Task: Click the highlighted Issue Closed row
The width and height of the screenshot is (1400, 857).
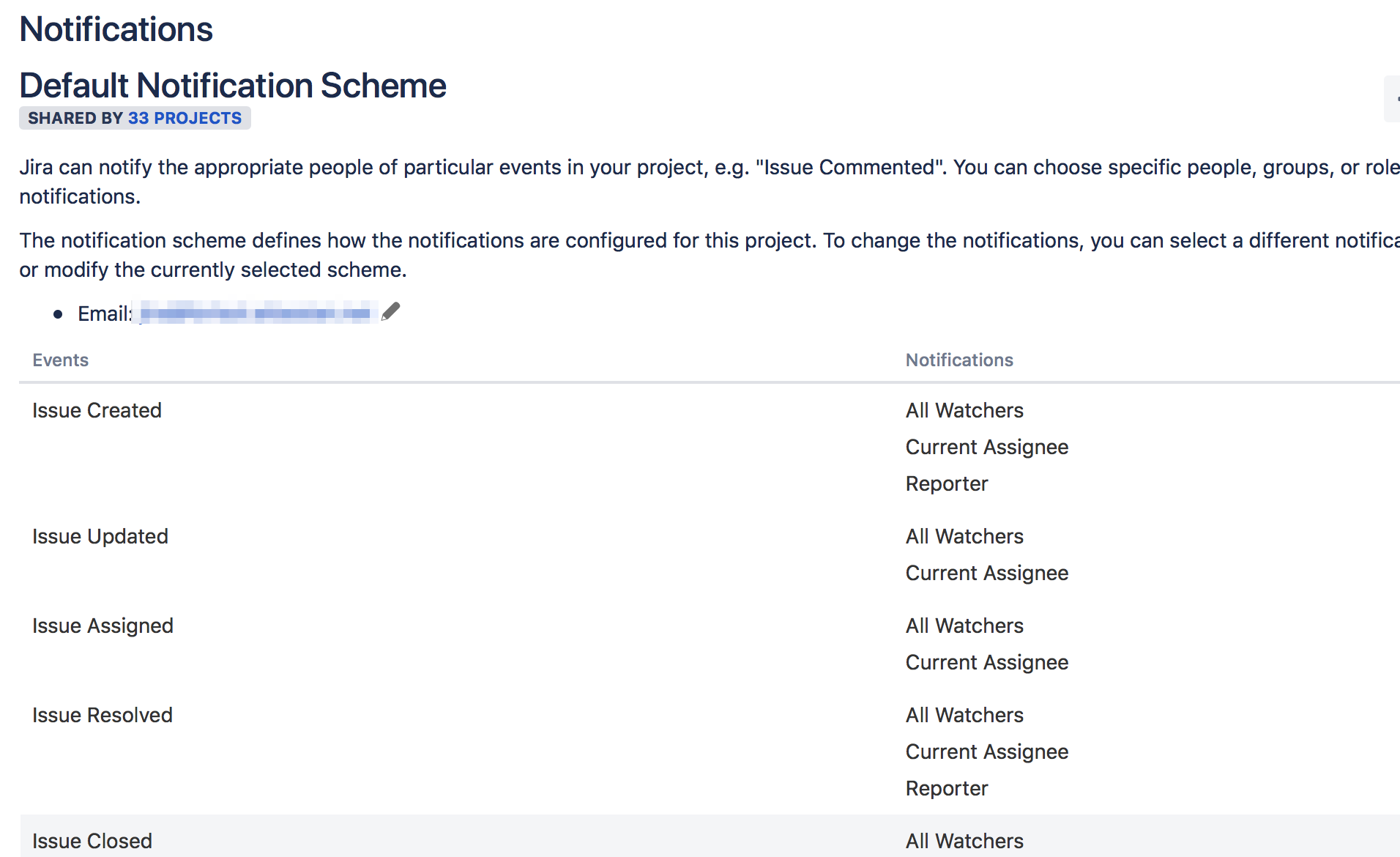Action: pos(710,836)
